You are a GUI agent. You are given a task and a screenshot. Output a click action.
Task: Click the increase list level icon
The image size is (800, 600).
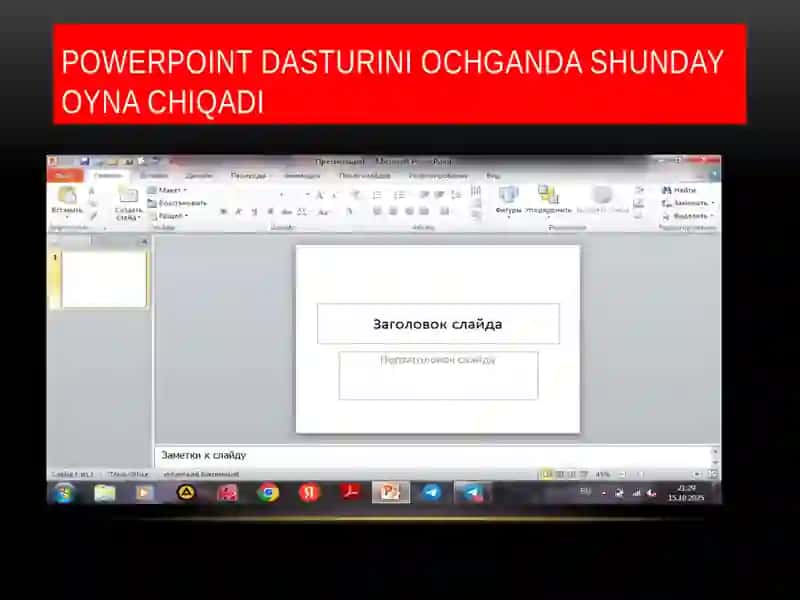(x=439, y=195)
